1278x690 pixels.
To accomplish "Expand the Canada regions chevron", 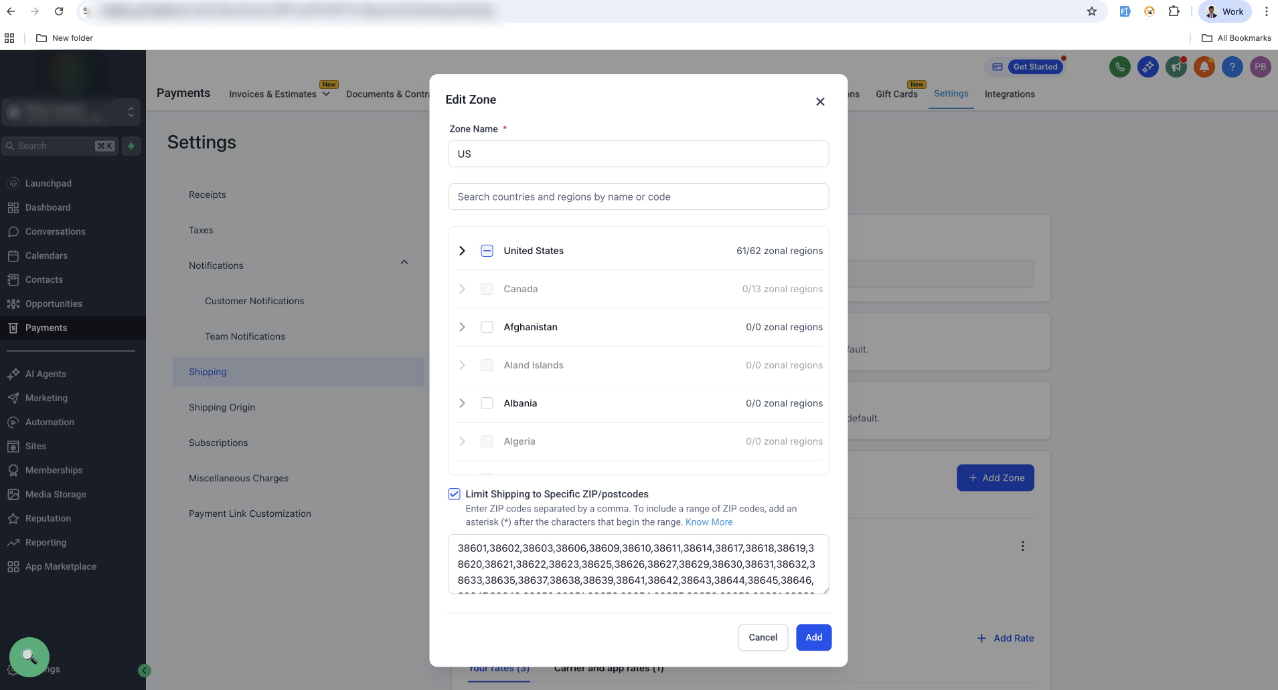I will pyautogui.click(x=462, y=289).
